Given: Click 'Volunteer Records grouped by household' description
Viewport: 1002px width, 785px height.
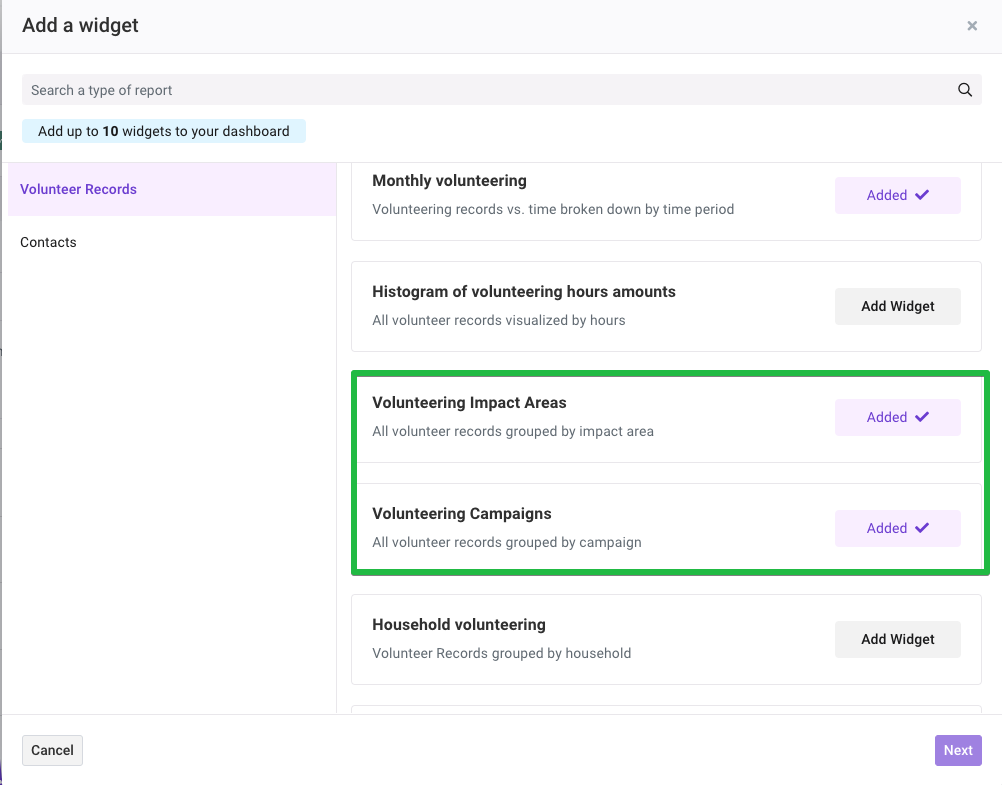Looking at the screenshot, I should (502, 653).
